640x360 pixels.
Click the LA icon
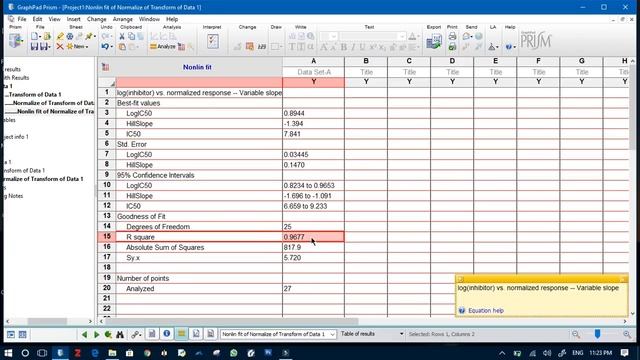(x=492, y=47)
